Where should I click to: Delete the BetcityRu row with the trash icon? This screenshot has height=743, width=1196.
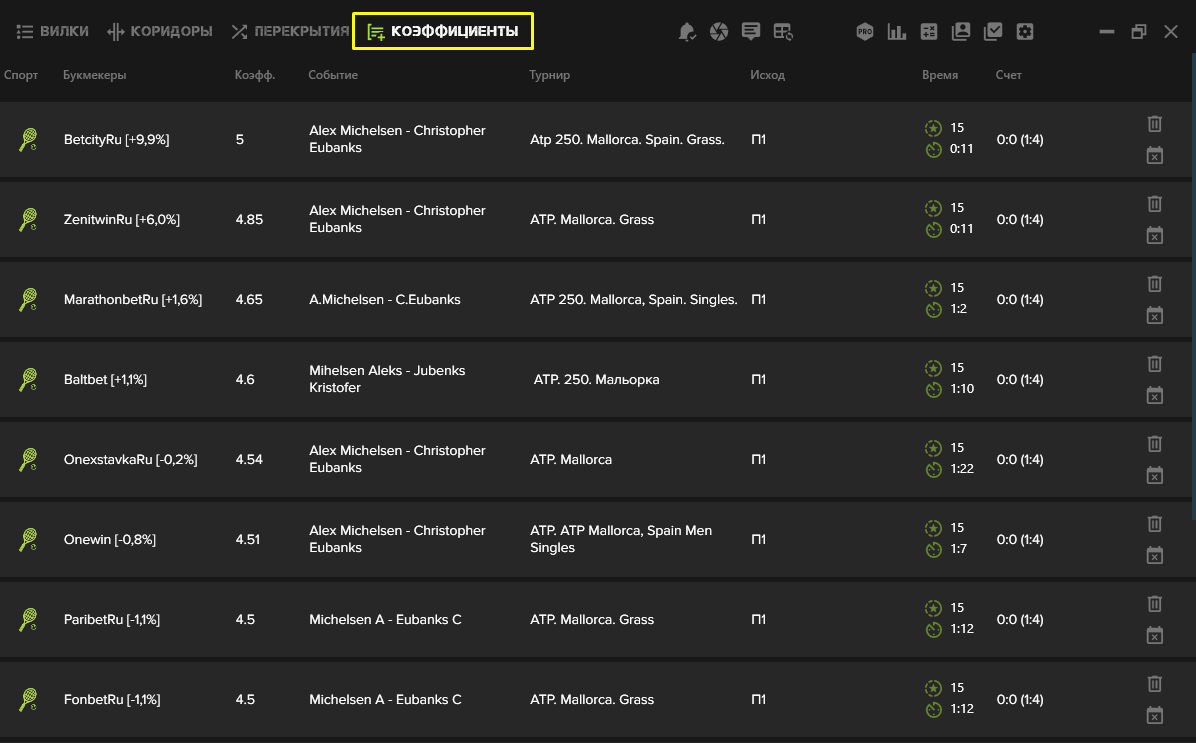click(x=1155, y=124)
